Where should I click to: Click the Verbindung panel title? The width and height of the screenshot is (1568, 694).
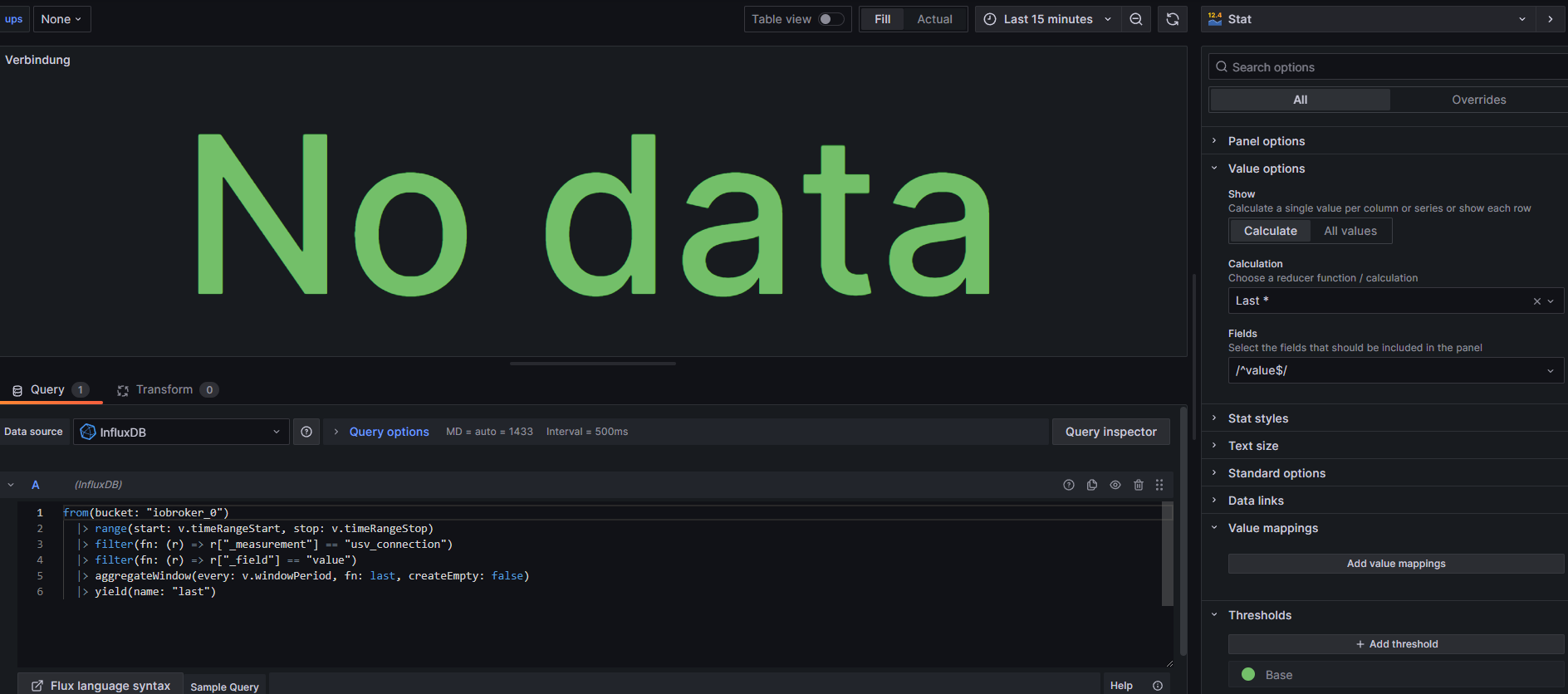tap(37, 60)
